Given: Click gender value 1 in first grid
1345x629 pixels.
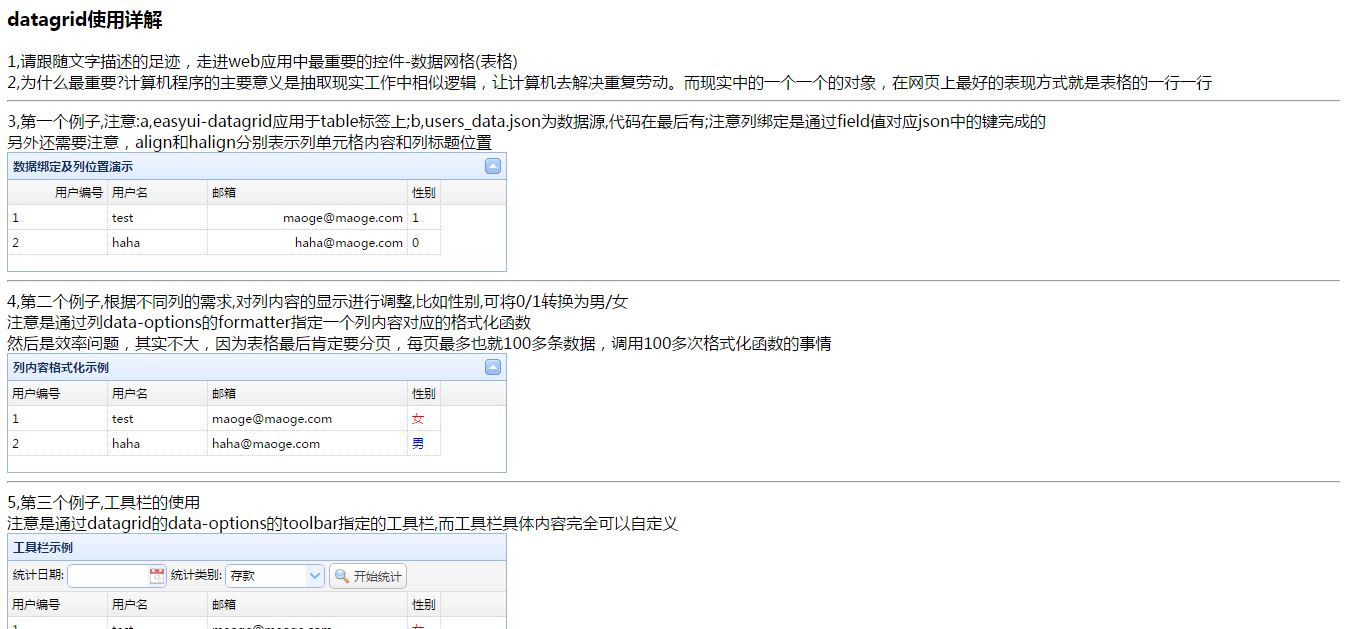Looking at the screenshot, I should click(x=424, y=217).
